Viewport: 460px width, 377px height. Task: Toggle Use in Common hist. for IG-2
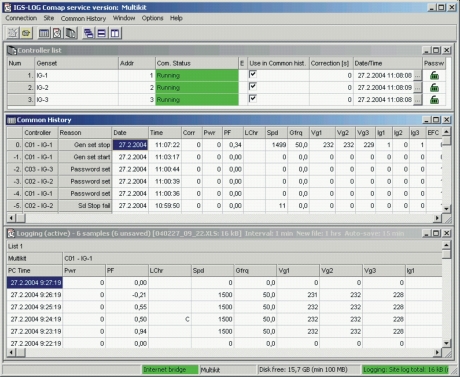coord(253,86)
